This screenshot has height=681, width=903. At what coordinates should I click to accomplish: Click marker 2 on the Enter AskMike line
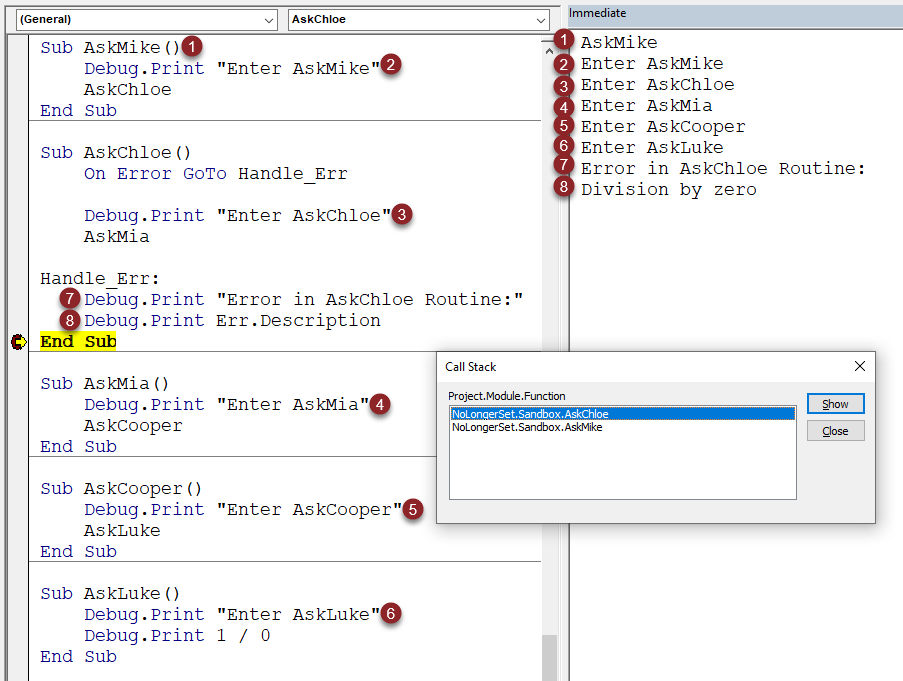[391, 64]
